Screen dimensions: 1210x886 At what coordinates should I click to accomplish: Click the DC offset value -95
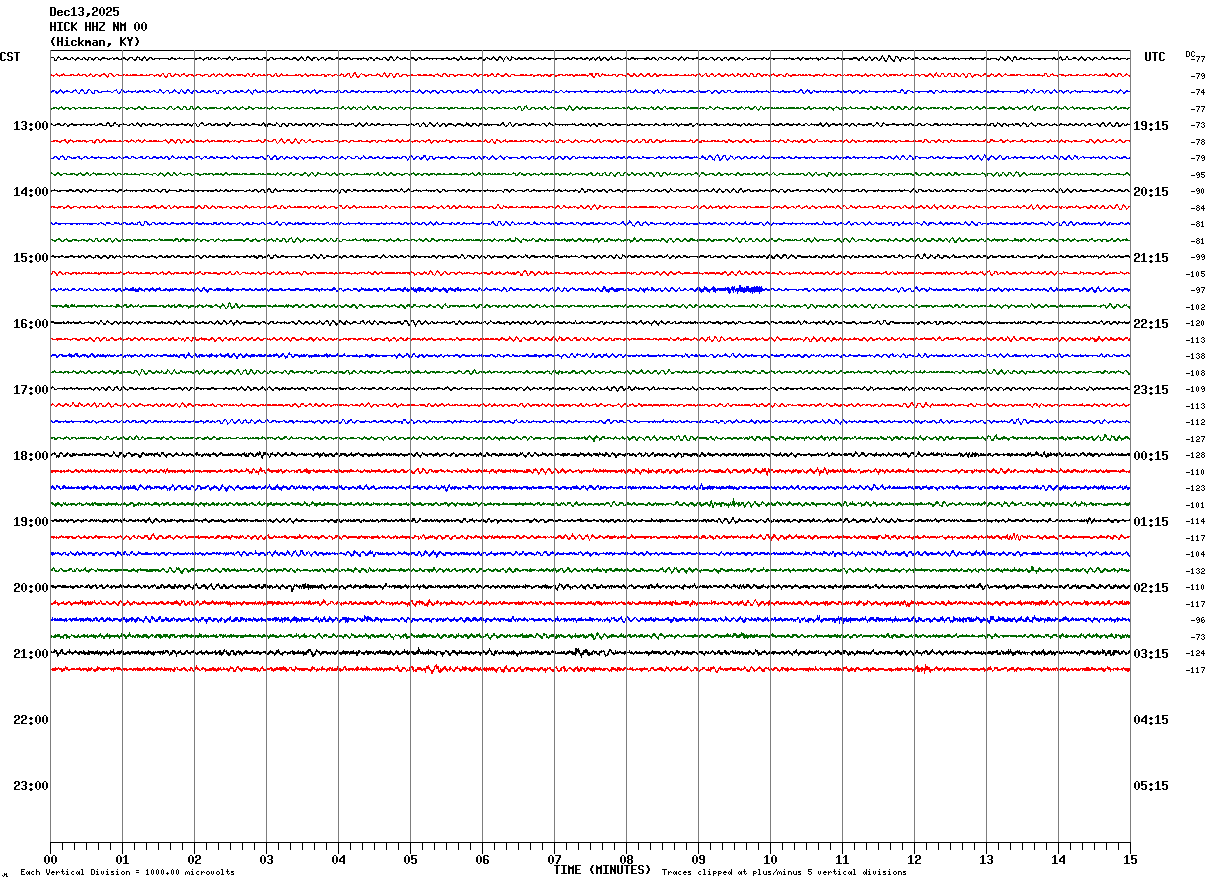[1196, 175]
